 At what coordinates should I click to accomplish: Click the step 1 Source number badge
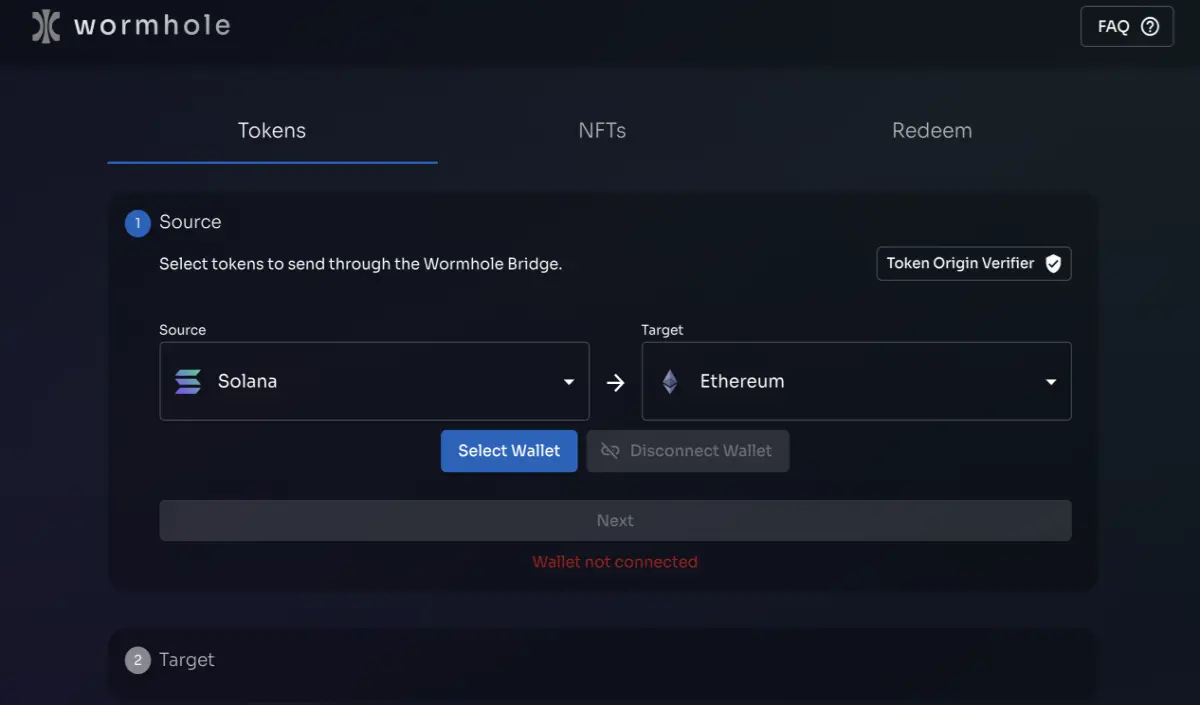click(138, 223)
